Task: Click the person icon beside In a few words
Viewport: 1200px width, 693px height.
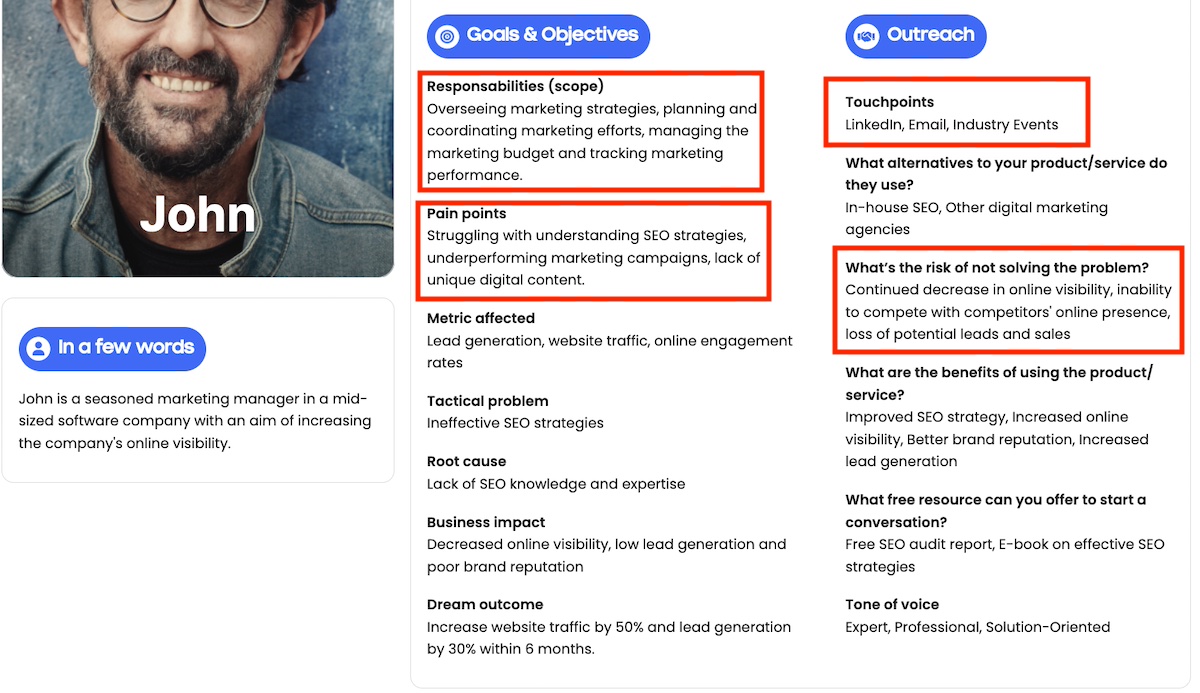Action: (39, 348)
